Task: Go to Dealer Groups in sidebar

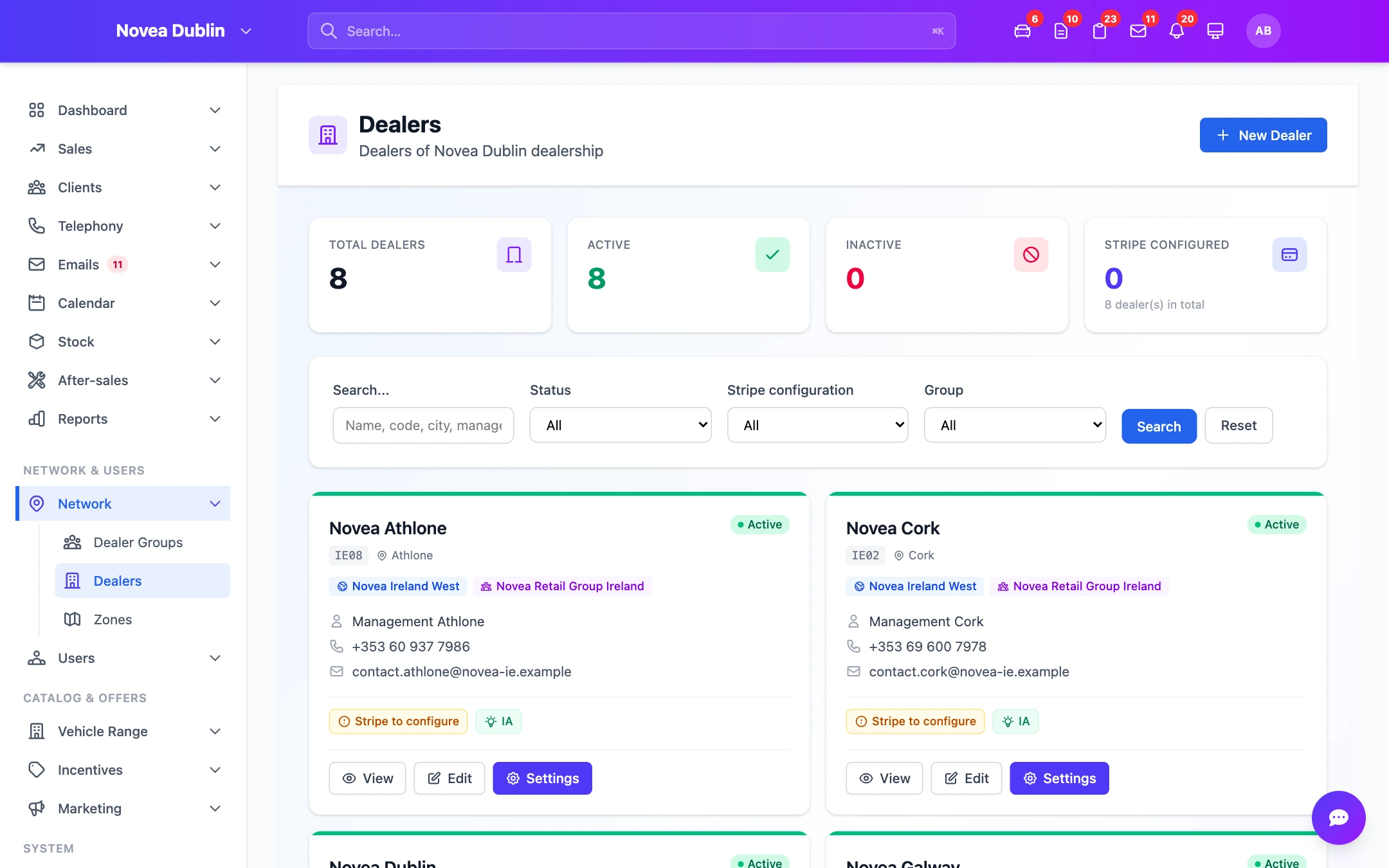Action: point(143,542)
